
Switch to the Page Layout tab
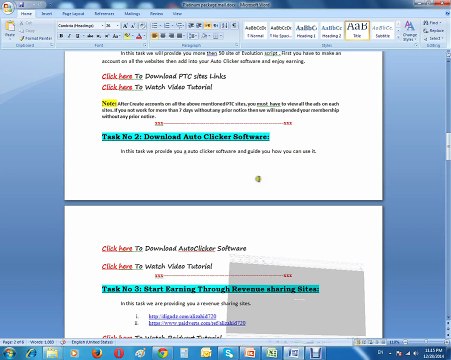73,14
